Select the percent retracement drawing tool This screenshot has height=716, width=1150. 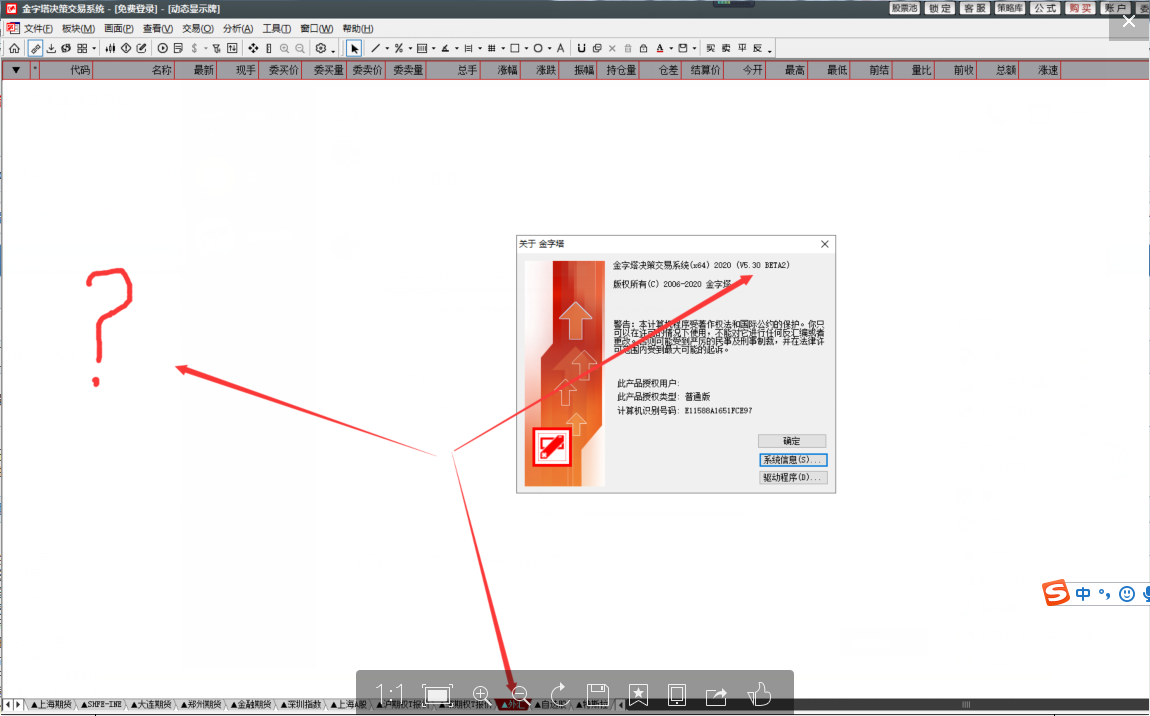point(398,48)
